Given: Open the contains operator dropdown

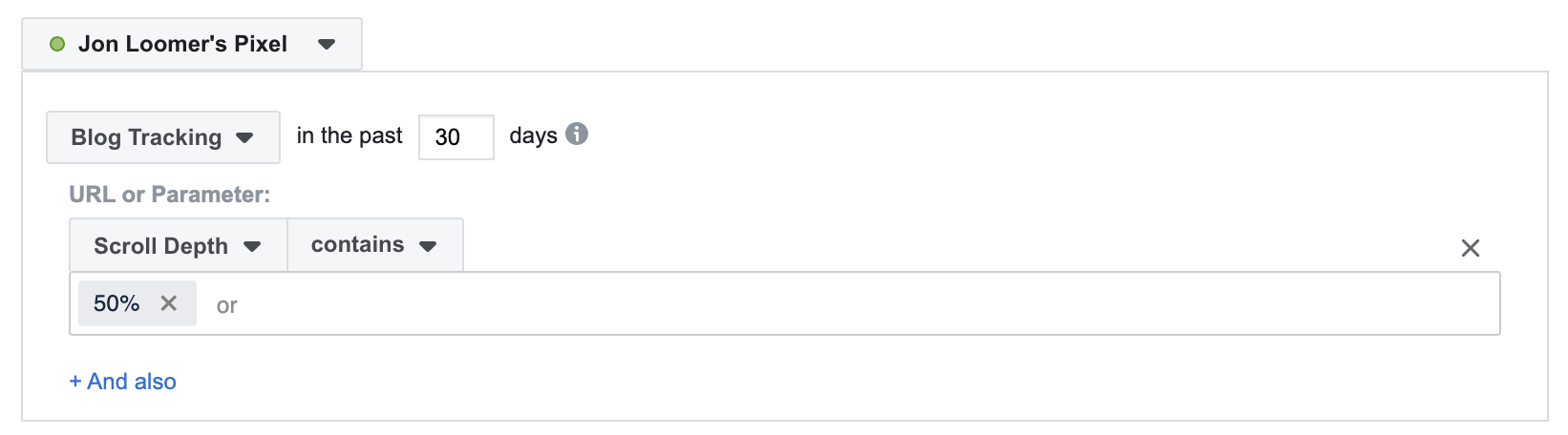Looking at the screenshot, I should point(375,245).
